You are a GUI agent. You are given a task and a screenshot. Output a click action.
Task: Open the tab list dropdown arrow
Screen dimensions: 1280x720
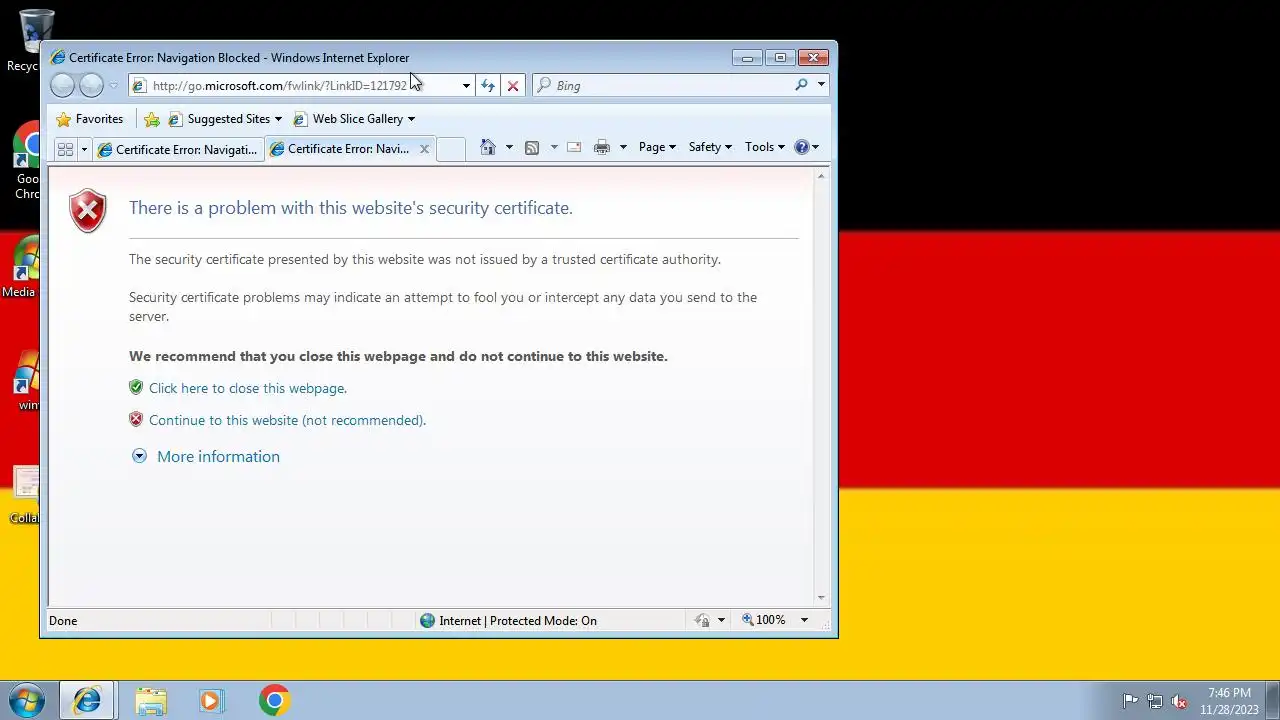click(84, 149)
